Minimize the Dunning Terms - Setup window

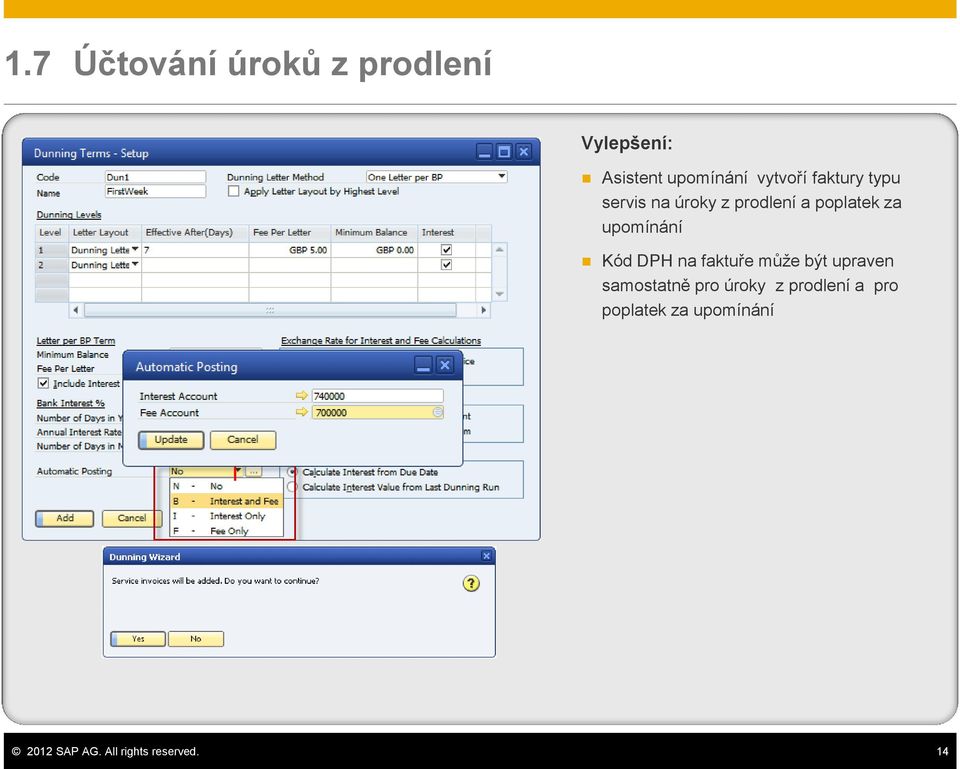click(x=484, y=151)
